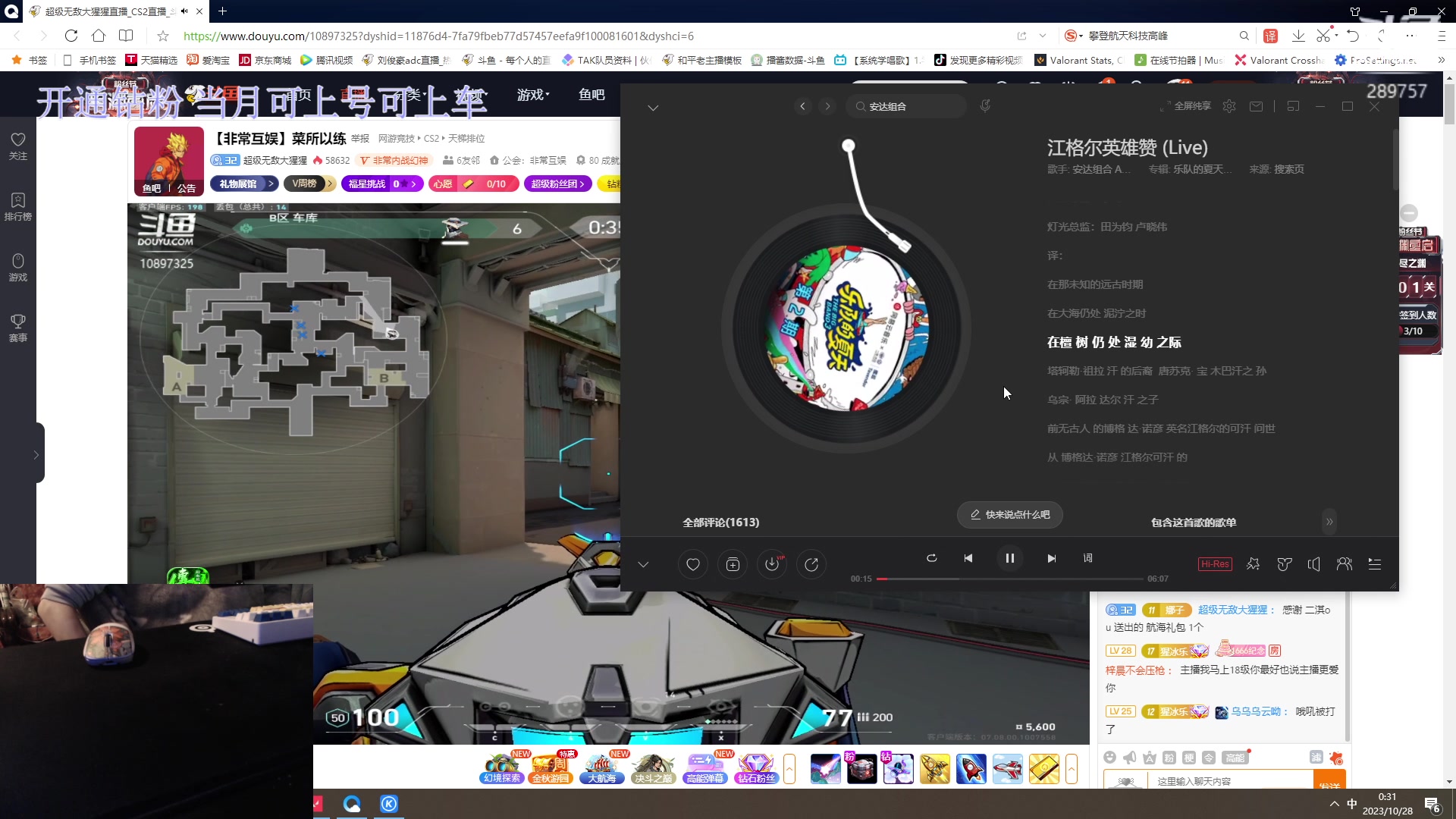Click 快来说点什么吧 comment button
The width and height of the screenshot is (1456, 819).
(1009, 515)
